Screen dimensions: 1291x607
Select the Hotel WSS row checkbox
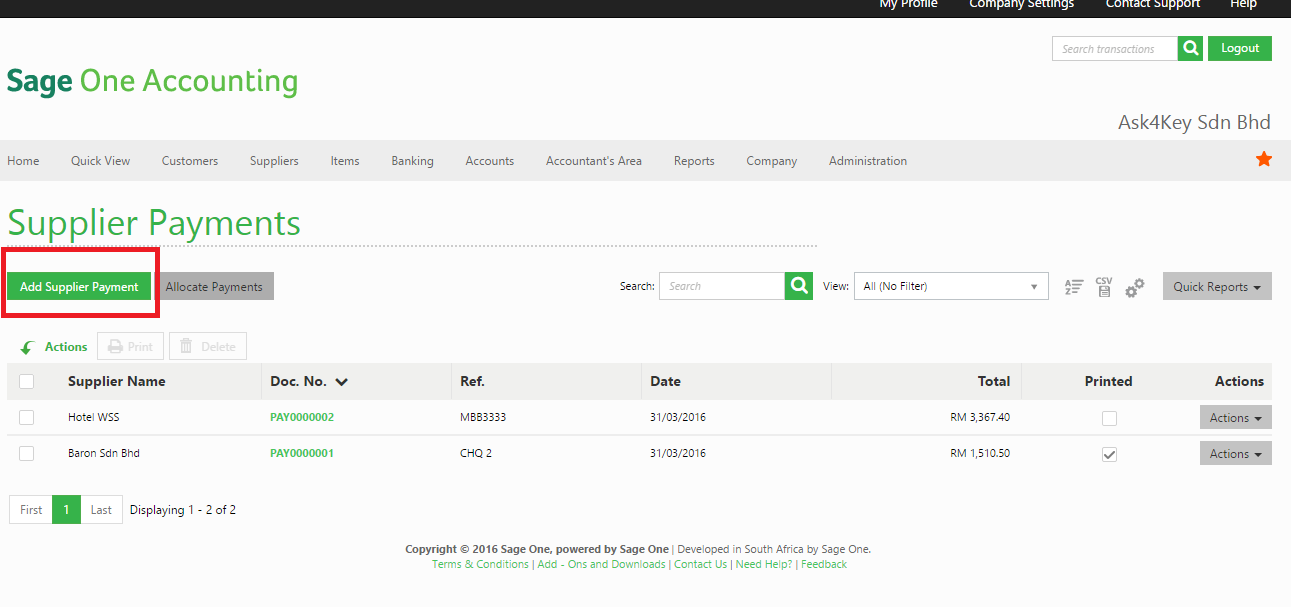[27, 417]
